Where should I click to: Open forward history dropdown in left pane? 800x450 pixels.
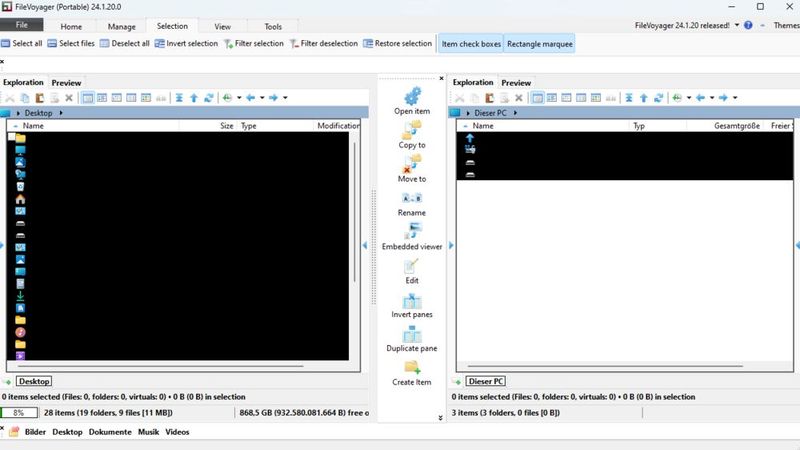(x=285, y=97)
